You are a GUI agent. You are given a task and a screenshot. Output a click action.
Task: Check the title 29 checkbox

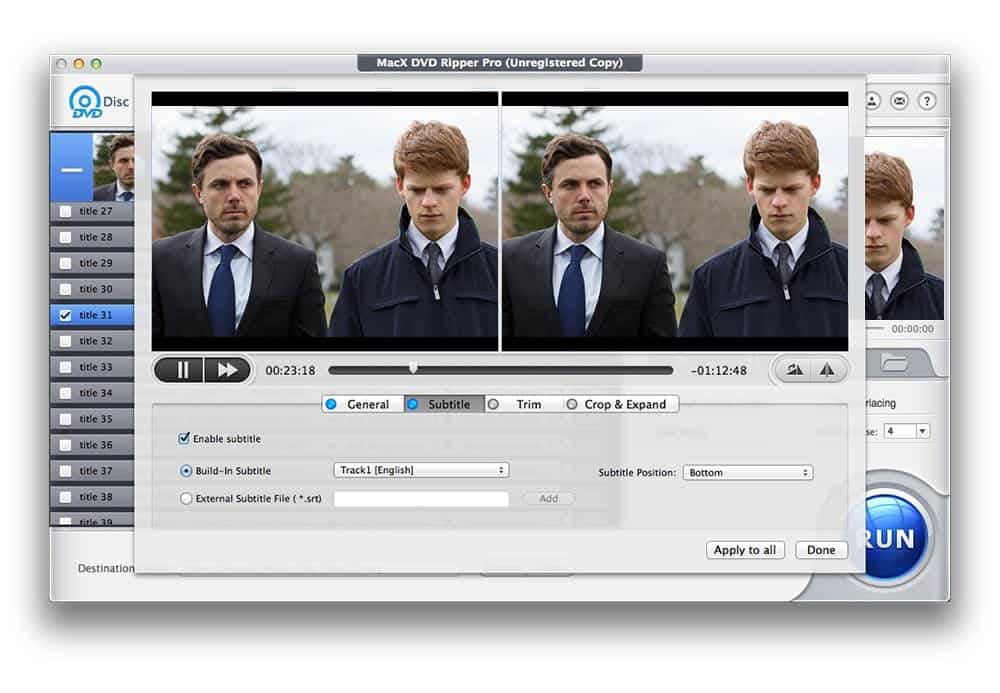click(x=66, y=263)
